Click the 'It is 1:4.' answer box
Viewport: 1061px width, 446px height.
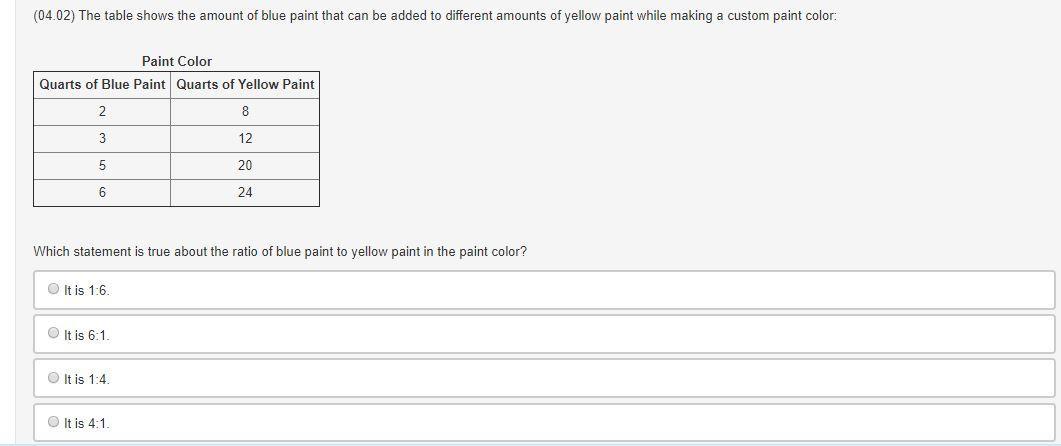[x=544, y=378]
